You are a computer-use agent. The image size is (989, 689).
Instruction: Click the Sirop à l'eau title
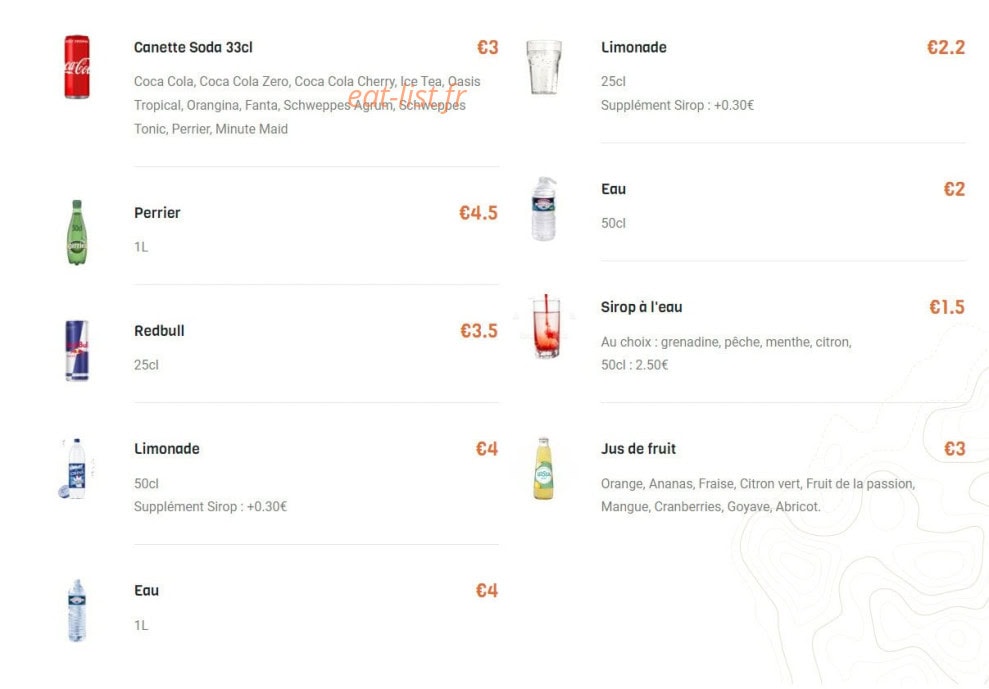coord(641,307)
